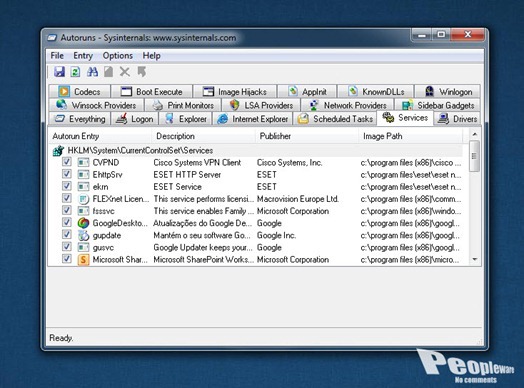The image size is (524, 388).
Task: Sort by the Description column header
Action: (203, 136)
